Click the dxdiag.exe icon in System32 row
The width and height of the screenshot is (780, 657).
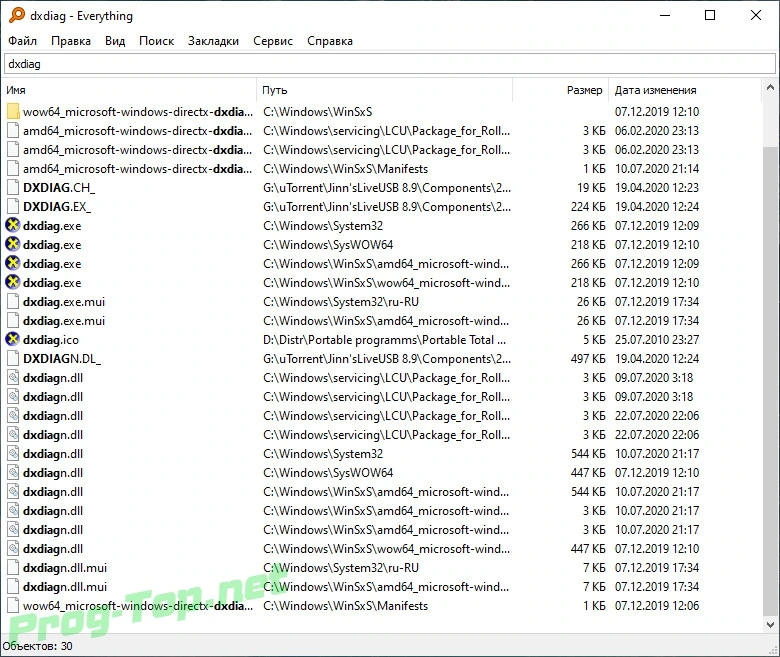(12, 225)
